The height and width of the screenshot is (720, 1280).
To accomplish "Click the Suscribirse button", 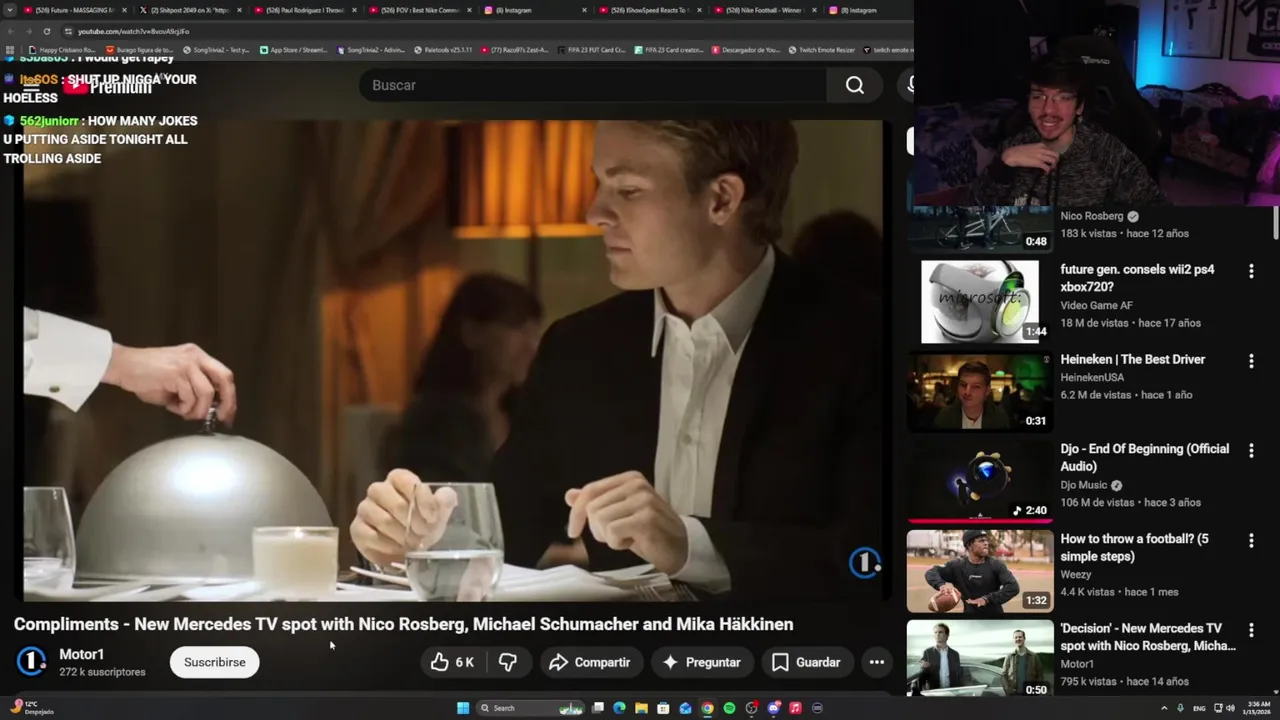I will tap(214, 662).
